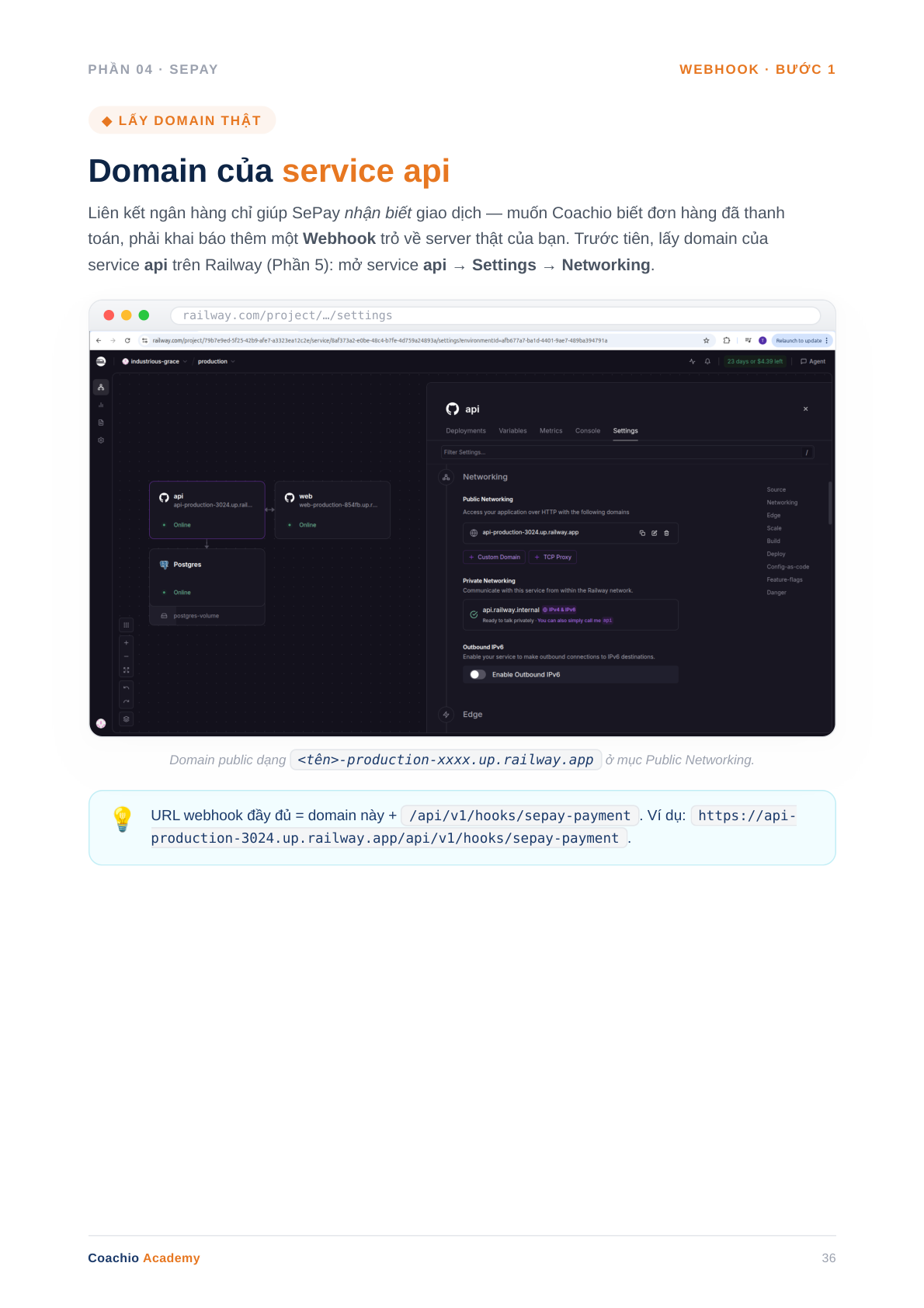Screen dimensions: 924x1308
Task: Zoom in on the project canvas
Action: point(127,643)
